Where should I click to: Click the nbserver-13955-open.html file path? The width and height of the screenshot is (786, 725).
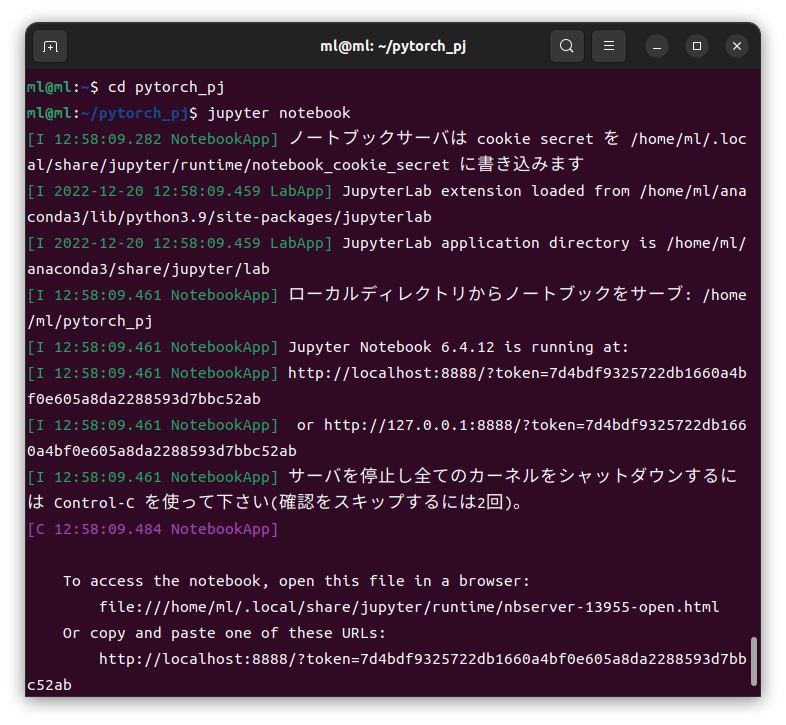[409, 607]
